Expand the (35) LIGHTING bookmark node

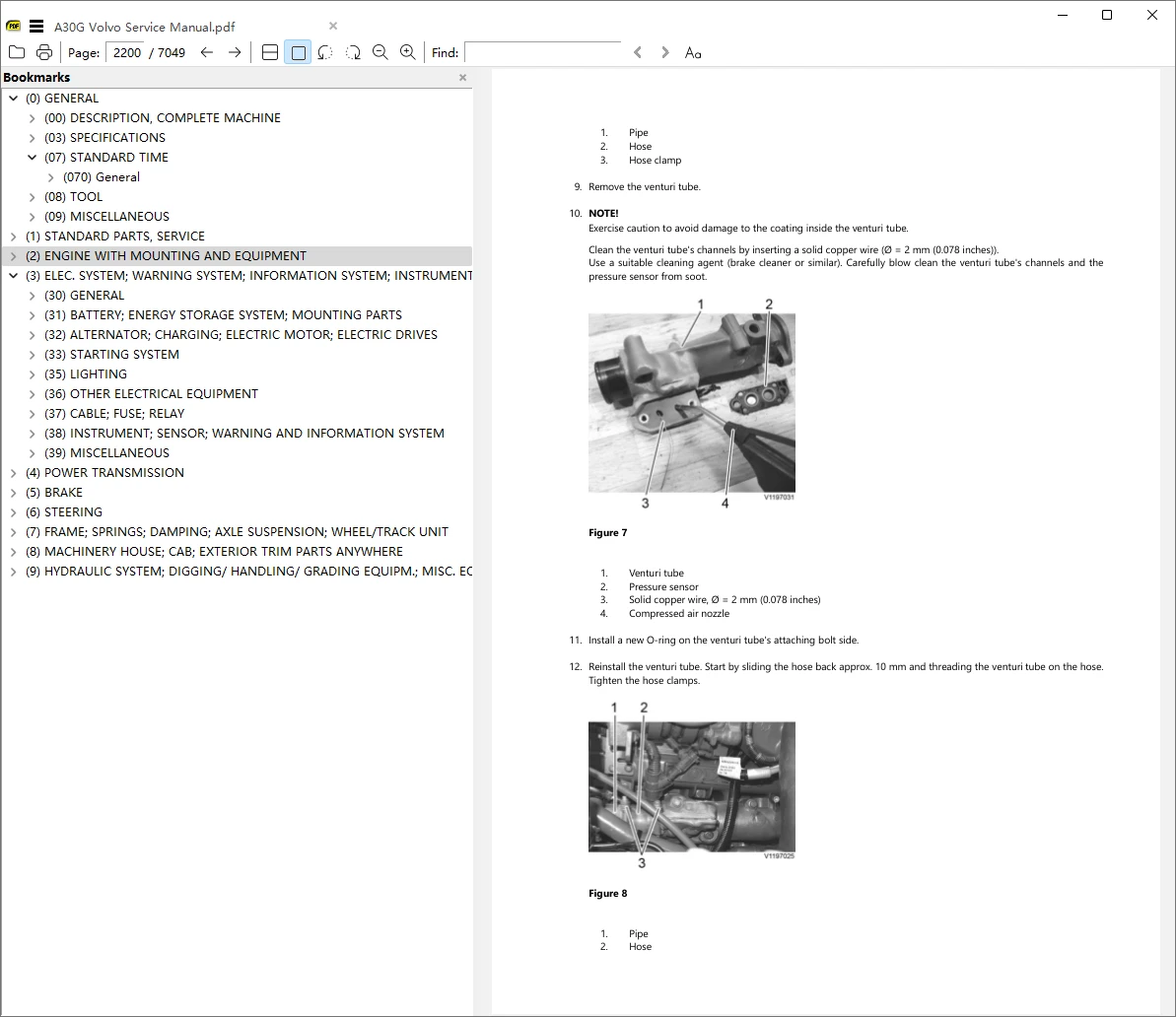point(33,374)
